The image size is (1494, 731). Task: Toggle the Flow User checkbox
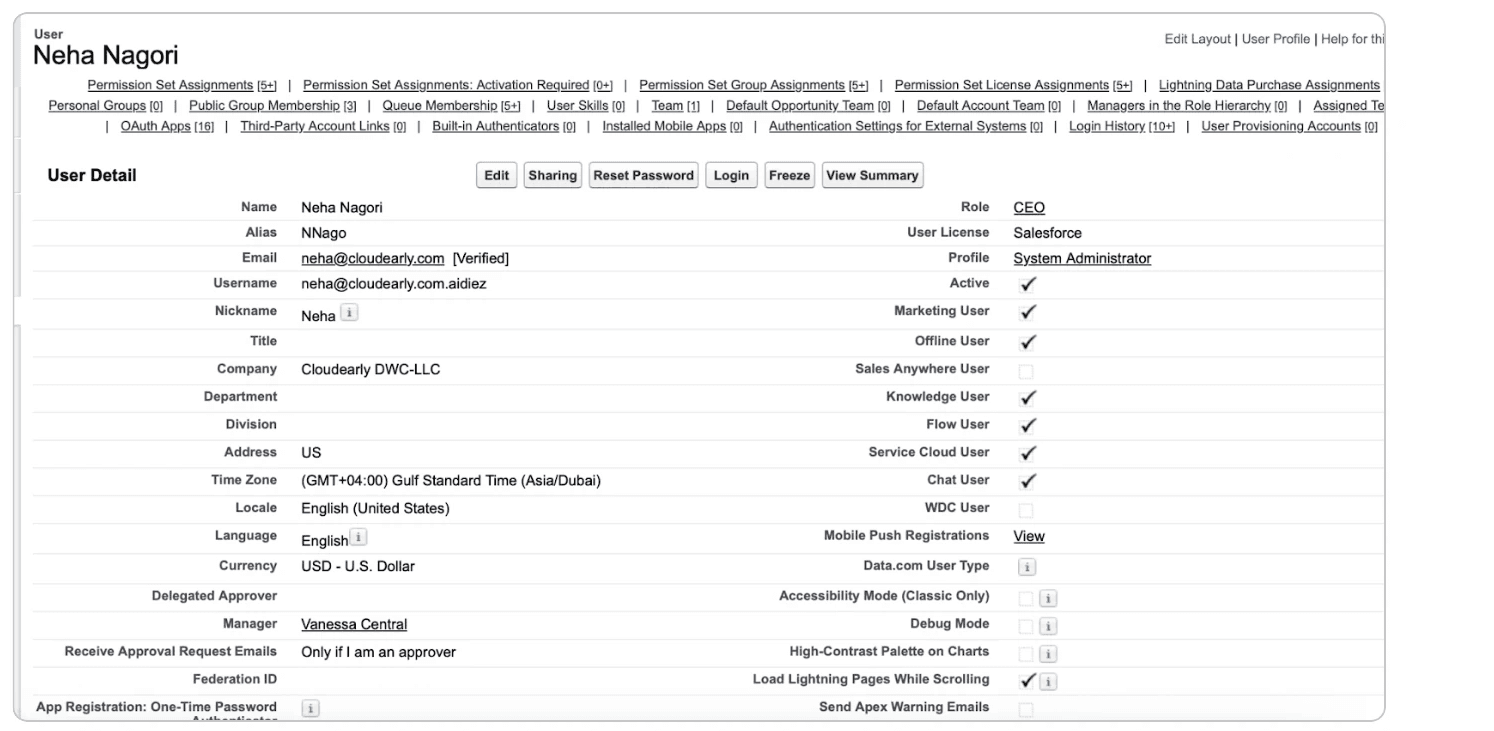click(x=1026, y=427)
